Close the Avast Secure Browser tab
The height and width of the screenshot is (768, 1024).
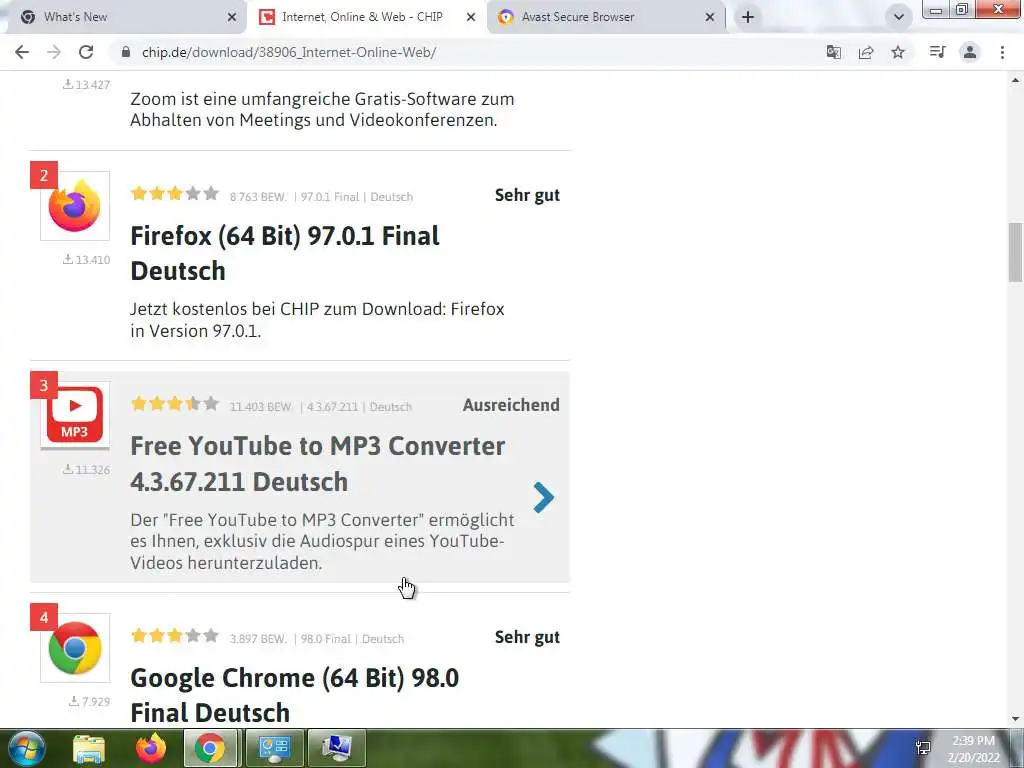point(710,18)
